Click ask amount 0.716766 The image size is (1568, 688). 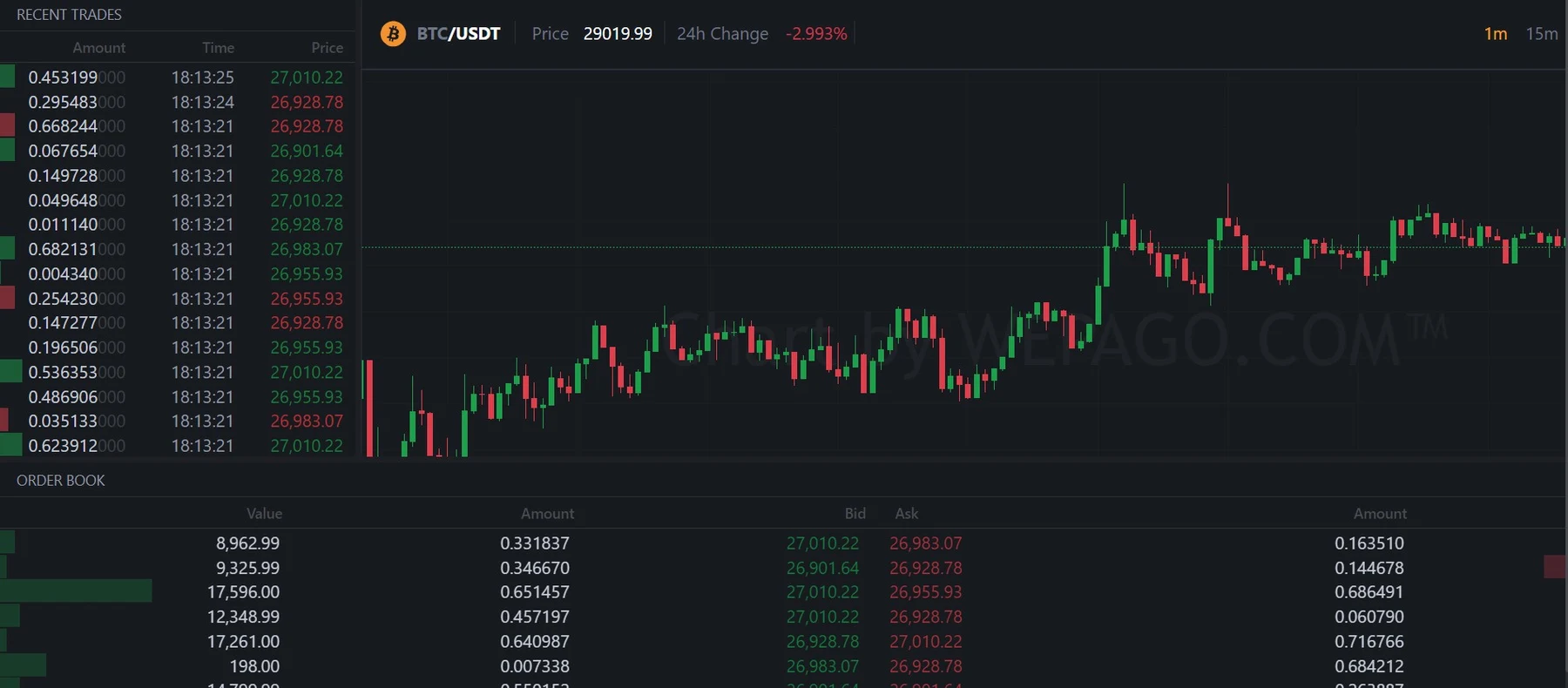click(x=1369, y=642)
